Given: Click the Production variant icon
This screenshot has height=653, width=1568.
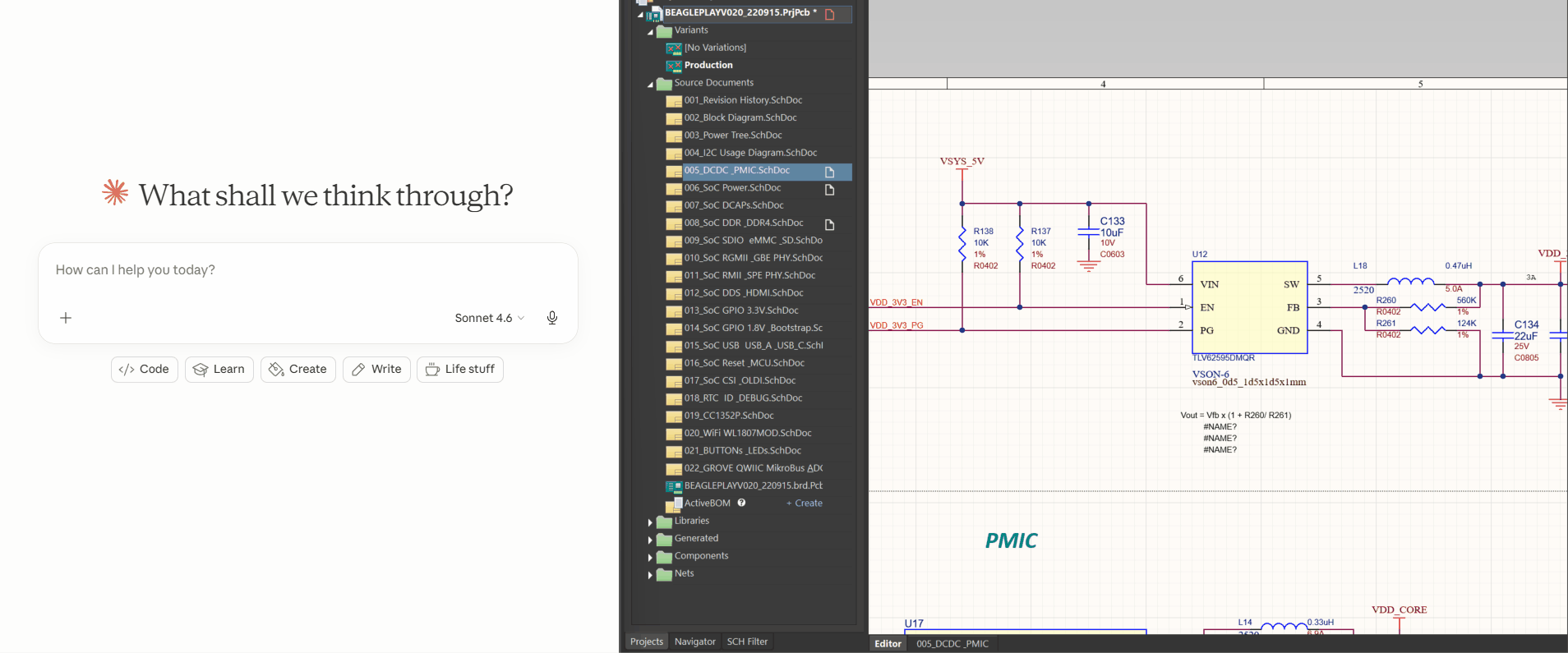Looking at the screenshot, I should pos(674,66).
